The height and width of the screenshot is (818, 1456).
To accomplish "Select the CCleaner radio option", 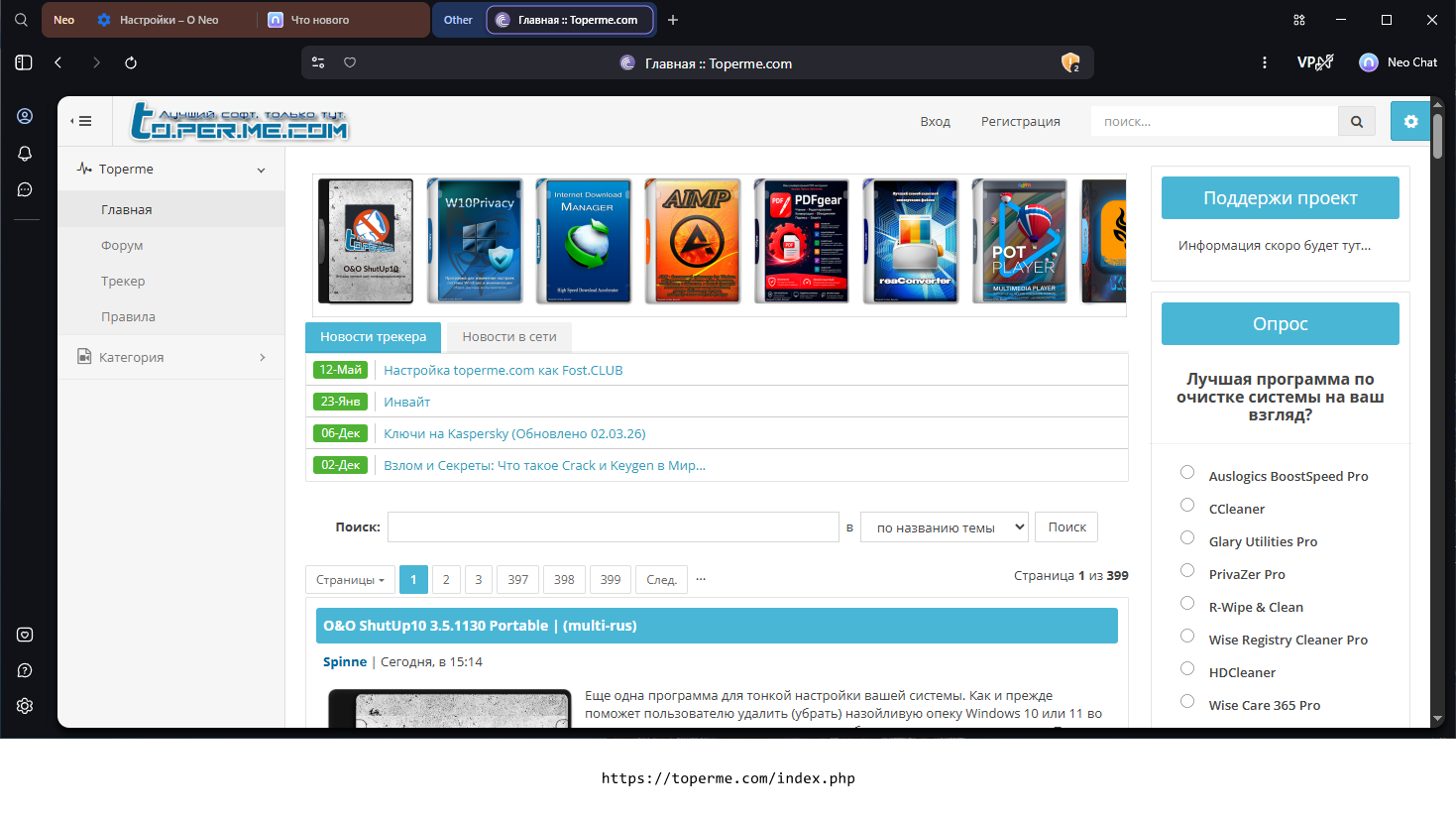I will pyautogui.click(x=1187, y=505).
